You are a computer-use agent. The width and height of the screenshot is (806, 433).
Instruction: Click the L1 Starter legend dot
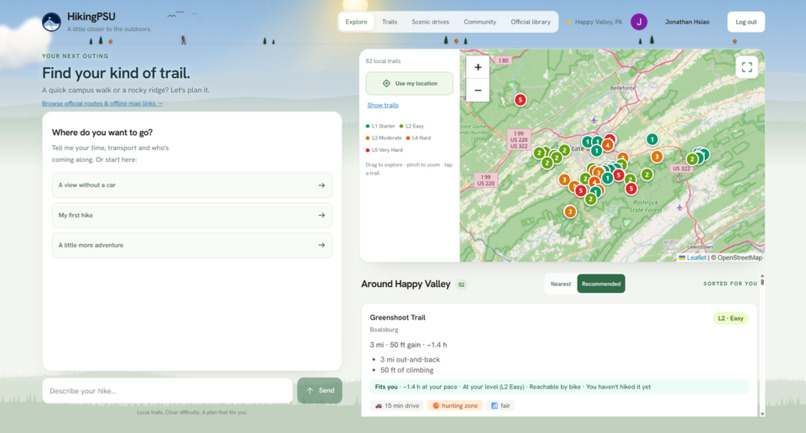(x=368, y=126)
